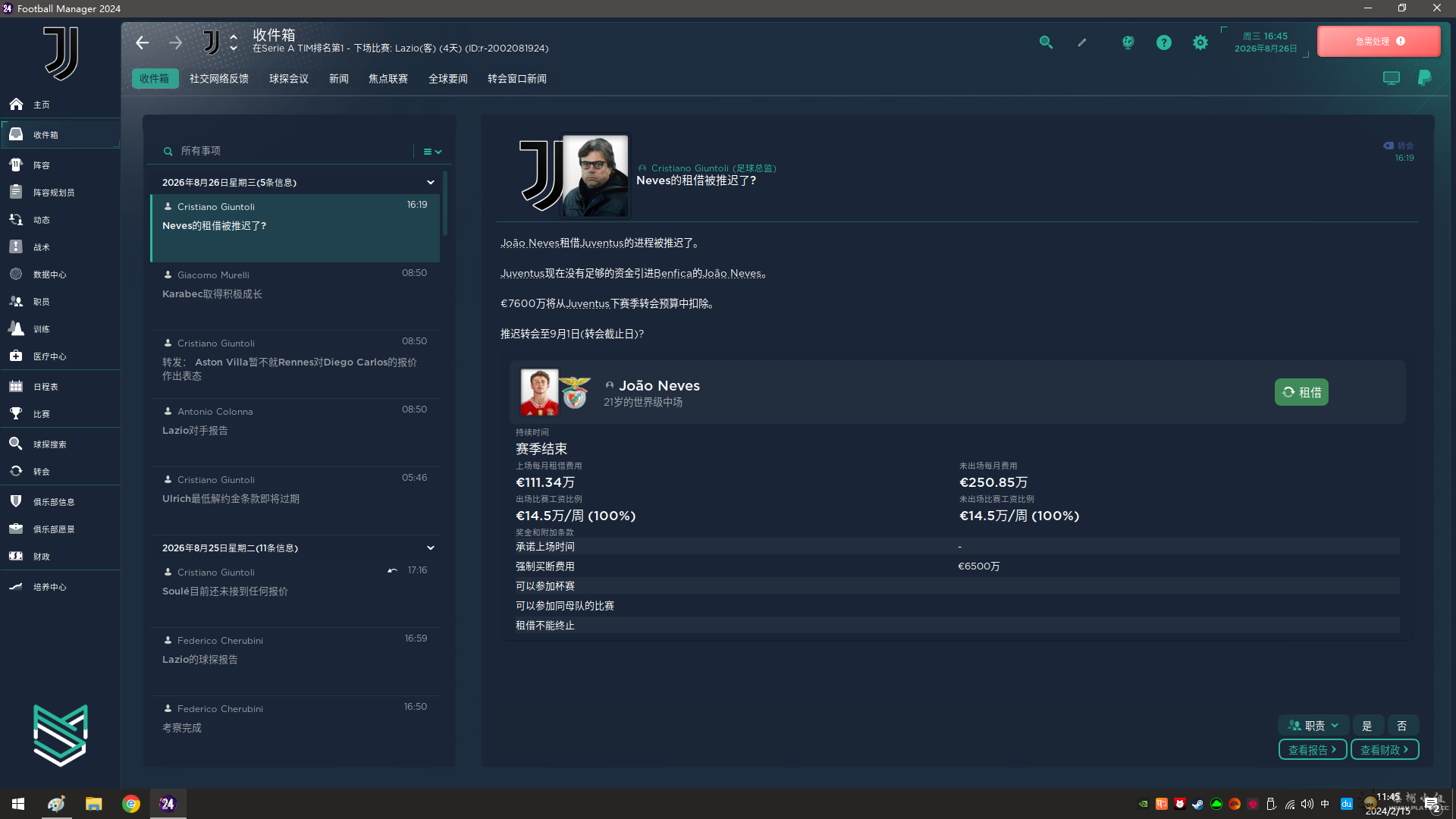Open the inbox filter menu dropdown
The width and height of the screenshot is (1456, 819).
[432, 152]
